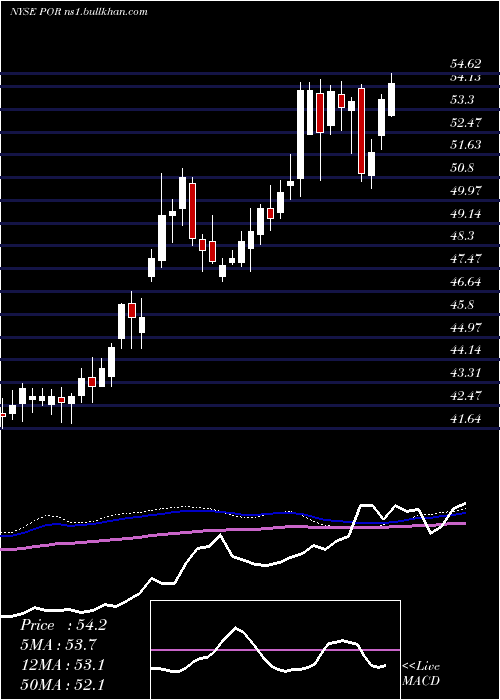Click the Price : 54.2 readout
Screen dimensions: 500x700
(63, 625)
